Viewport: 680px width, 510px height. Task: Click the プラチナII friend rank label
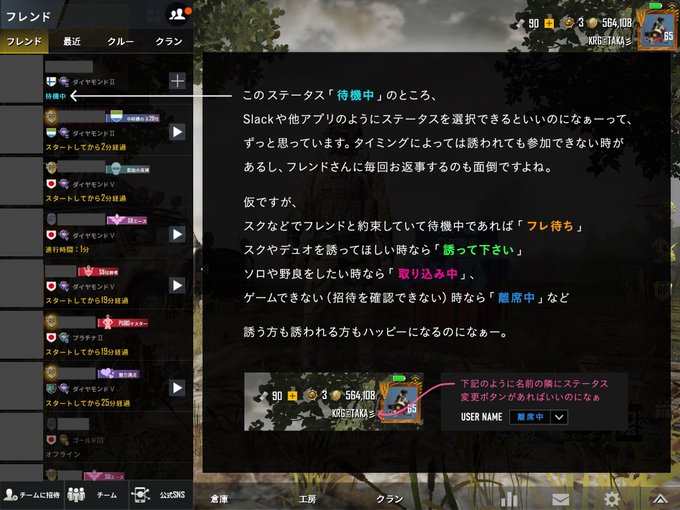[88, 338]
